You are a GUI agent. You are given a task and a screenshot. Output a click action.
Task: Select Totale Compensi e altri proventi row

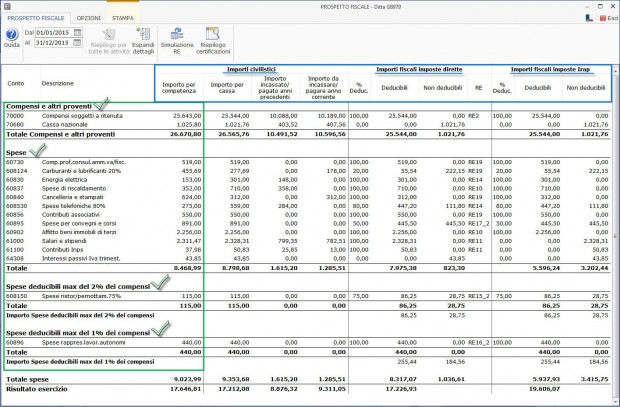pos(308,134)
